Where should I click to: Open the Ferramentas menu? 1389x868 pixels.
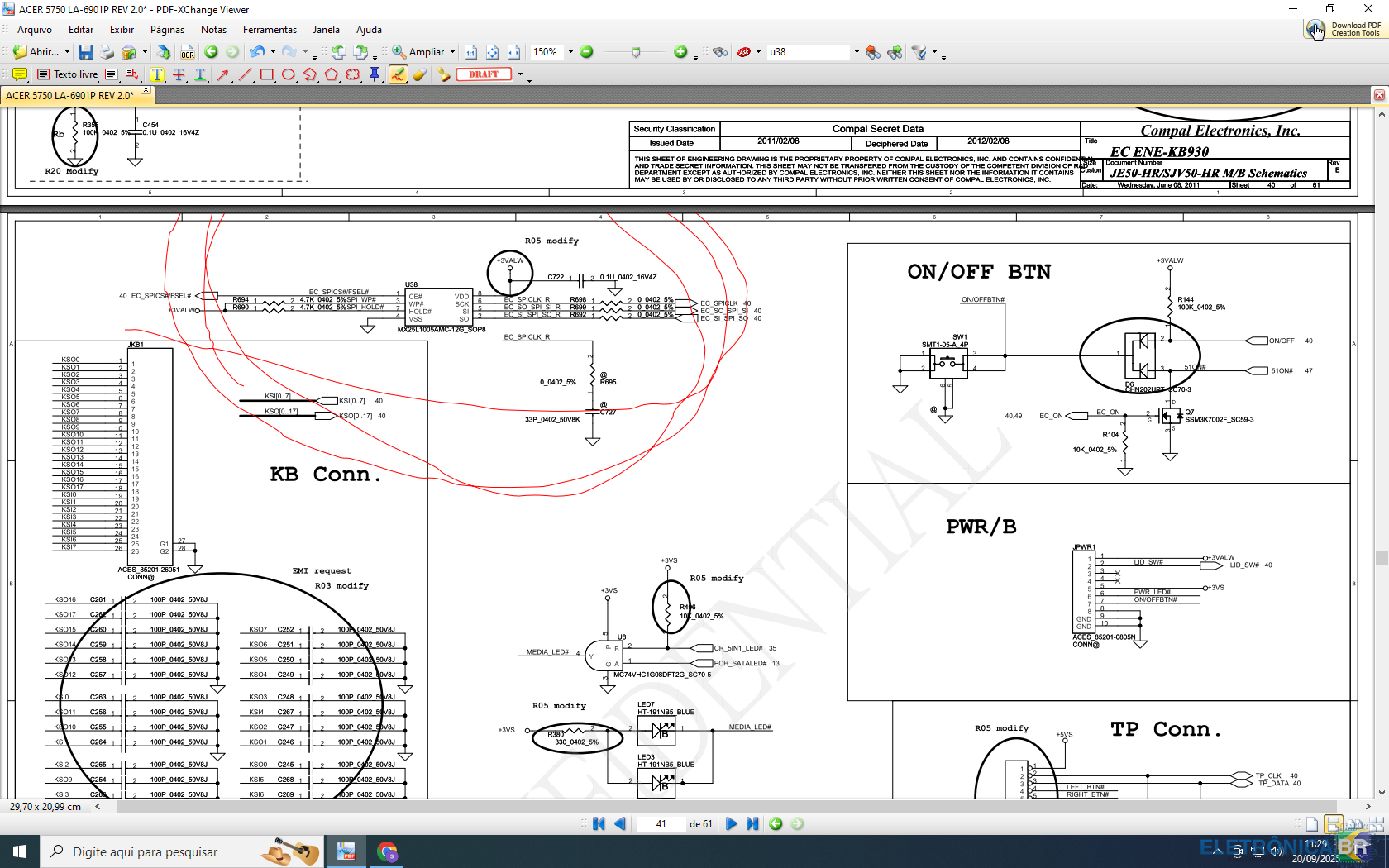click(270, 30)
